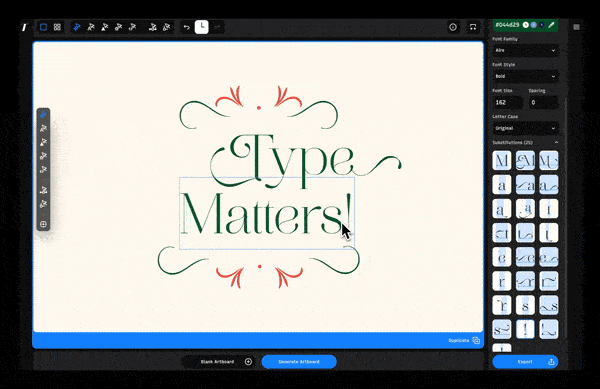Select the blue first tool on floating vertical toolbar
This screenshot has width=600, height=389.
[x=43, y=115]
